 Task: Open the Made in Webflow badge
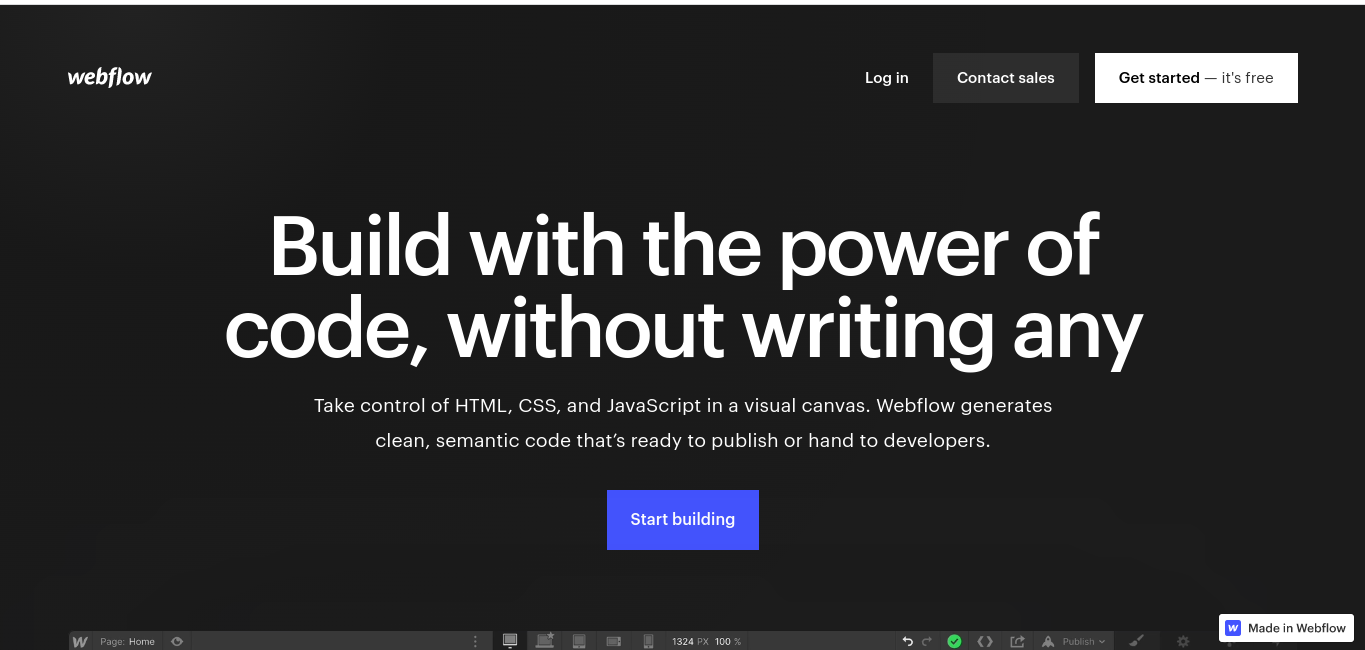[x=1286, y=628]
